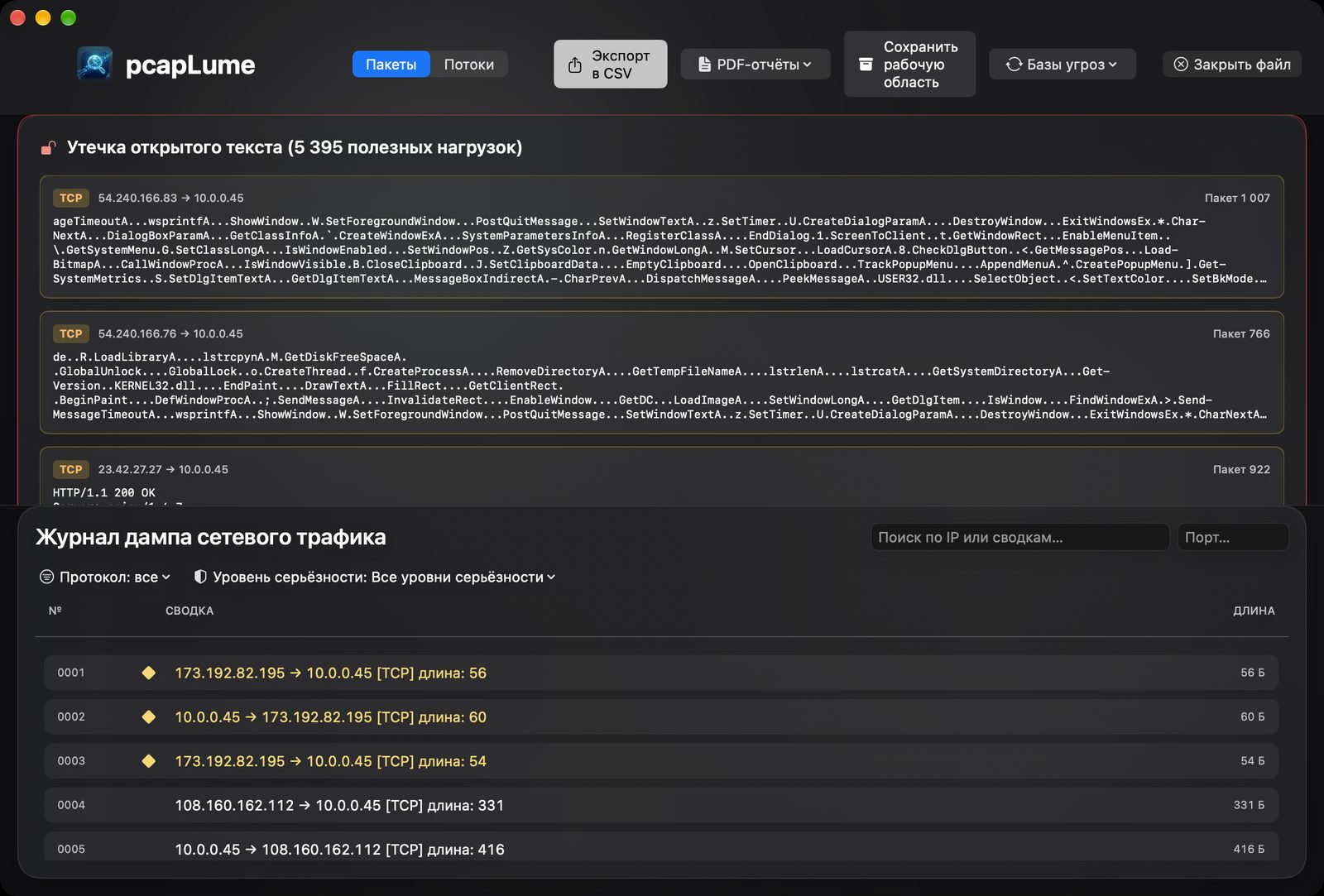Select packet row 0004 from 108.160.162.112
This screenshot has width=1324, height=896.
(661, 805)
